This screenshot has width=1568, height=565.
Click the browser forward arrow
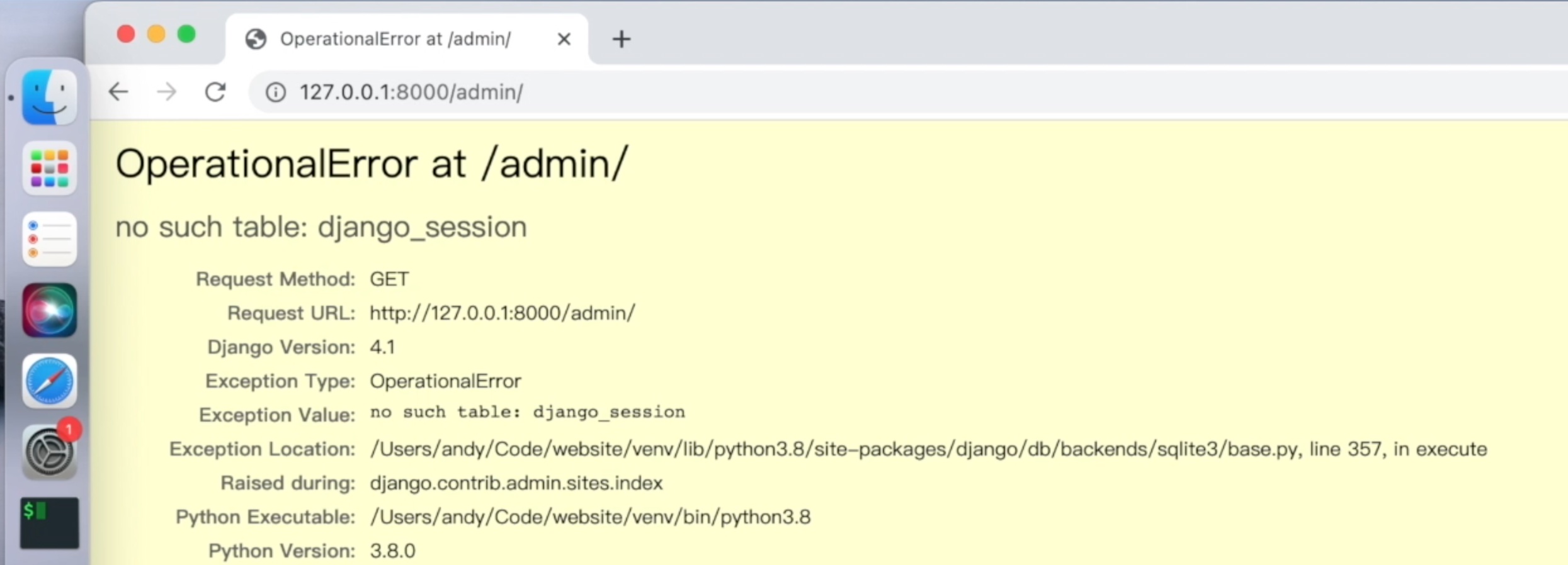167,92
